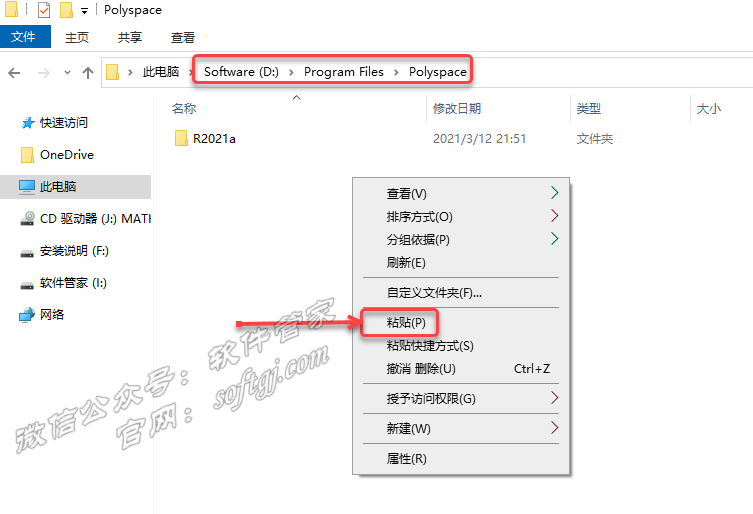Screen dimensions: 753x514
Task: Click the 网络 network icon
Action: [27, 315]
